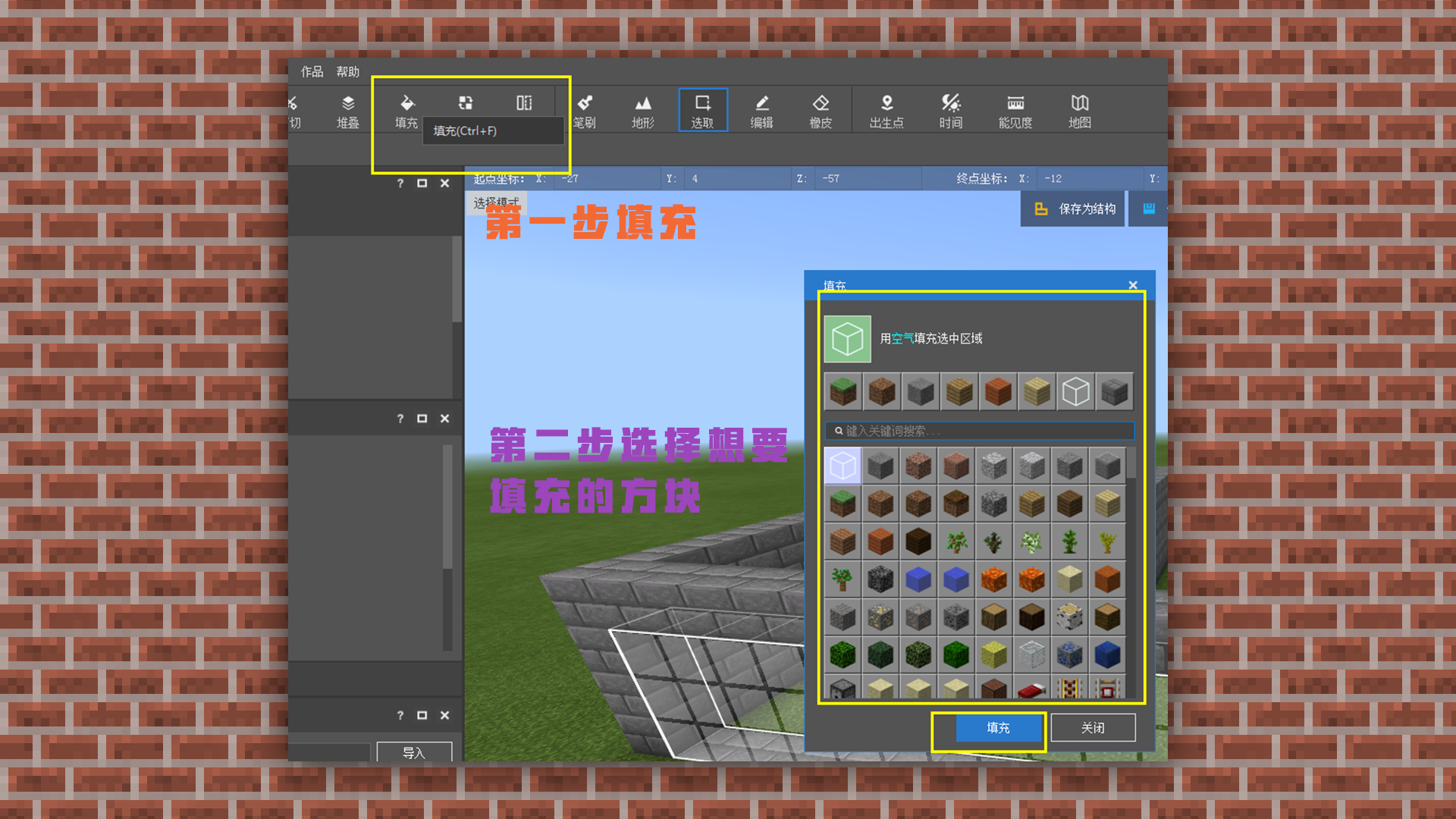Pick grass block in recent blocks row

coord(843,392)
